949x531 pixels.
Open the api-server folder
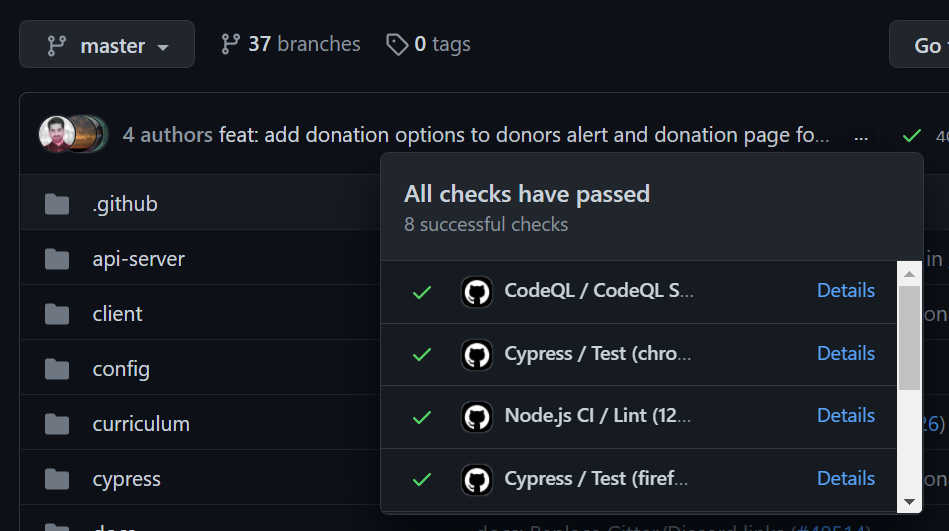click(x=138, y=259)
